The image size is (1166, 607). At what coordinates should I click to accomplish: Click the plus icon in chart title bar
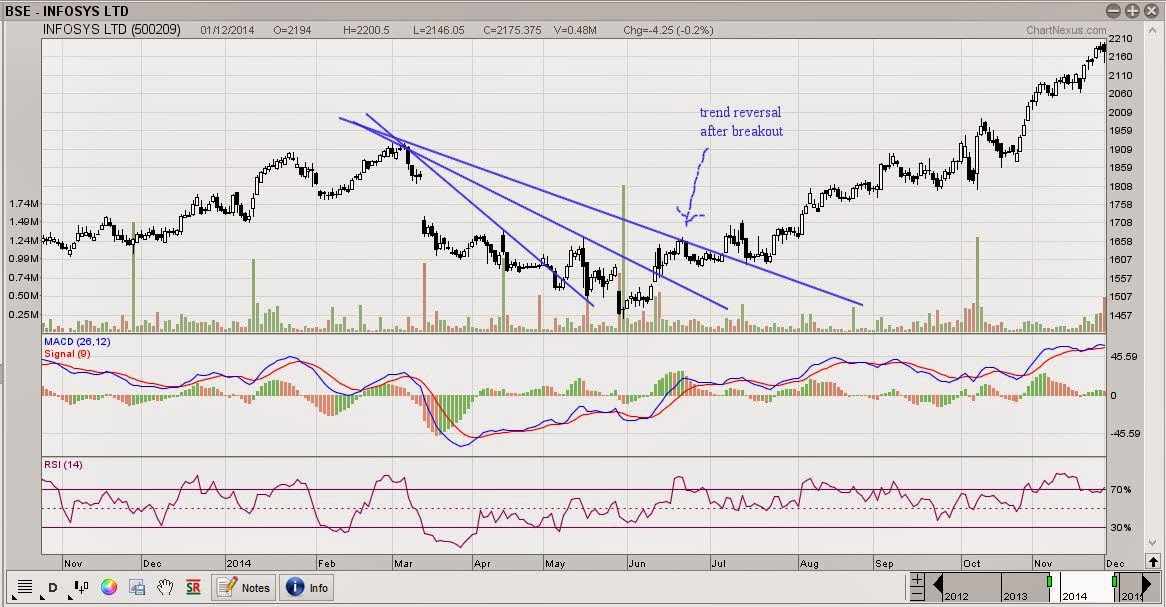click(1133, 10)
